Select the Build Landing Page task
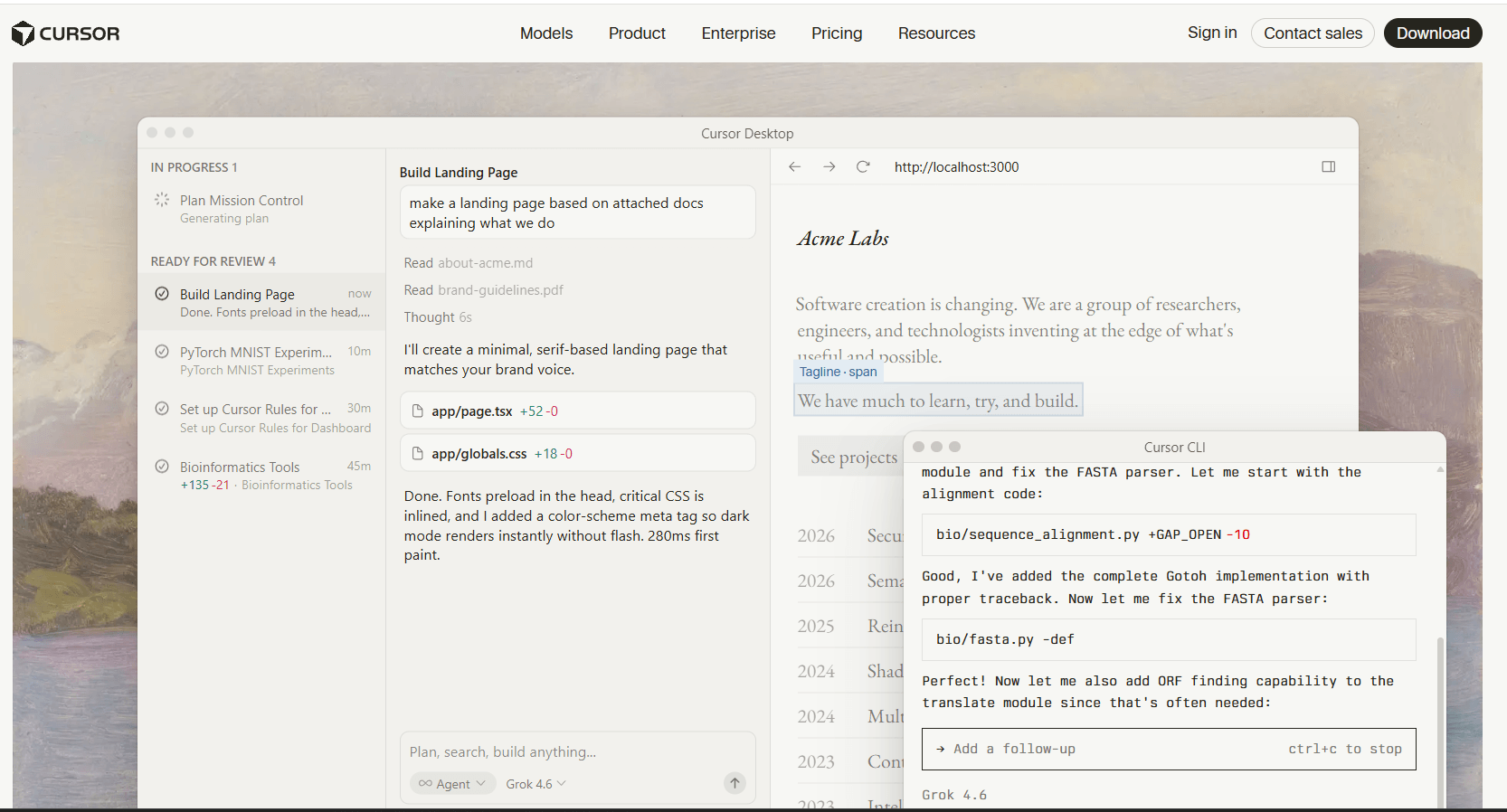 coord(261,303)
